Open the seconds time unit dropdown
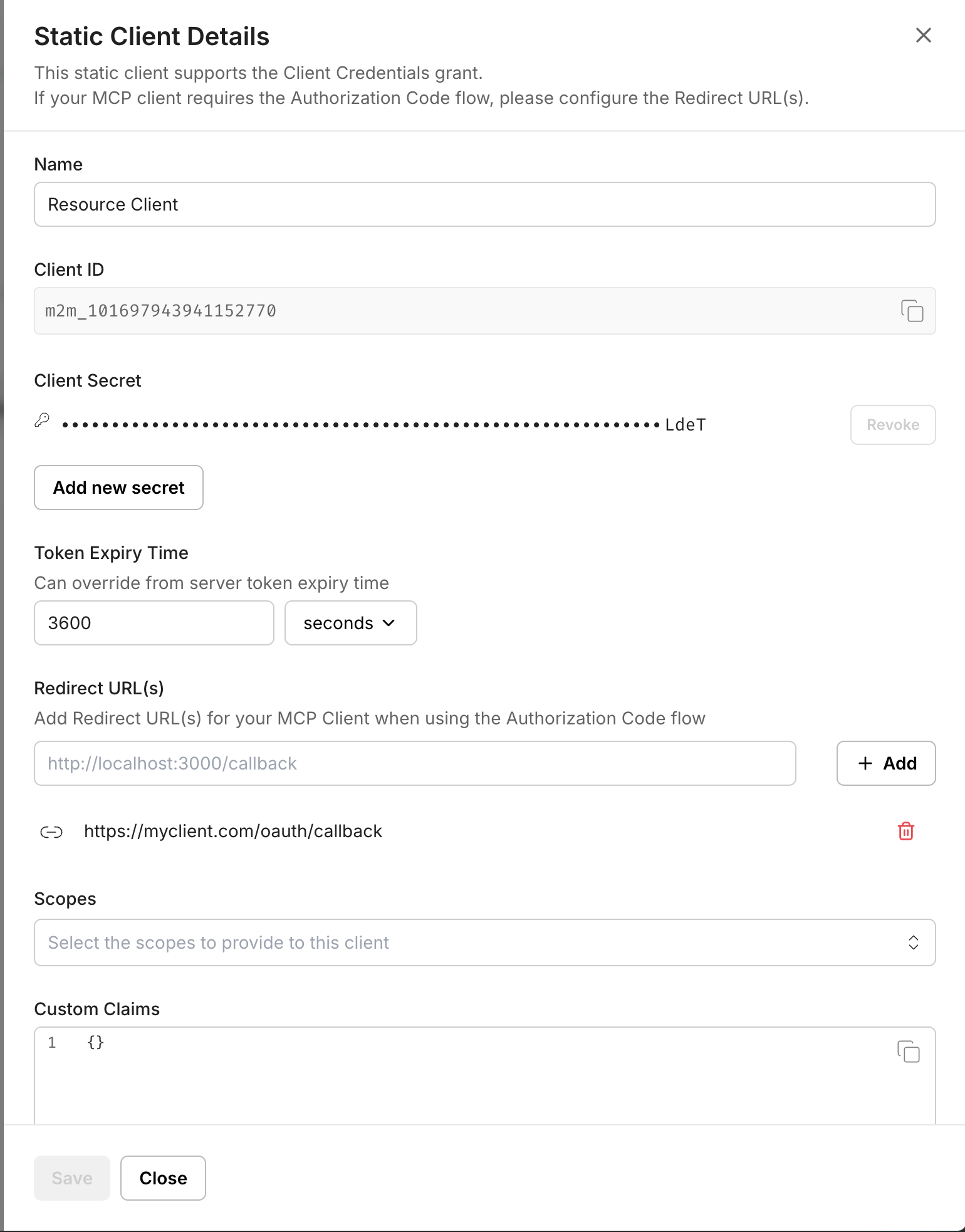The image size is (965, 1232). click(x=350, y=623)
